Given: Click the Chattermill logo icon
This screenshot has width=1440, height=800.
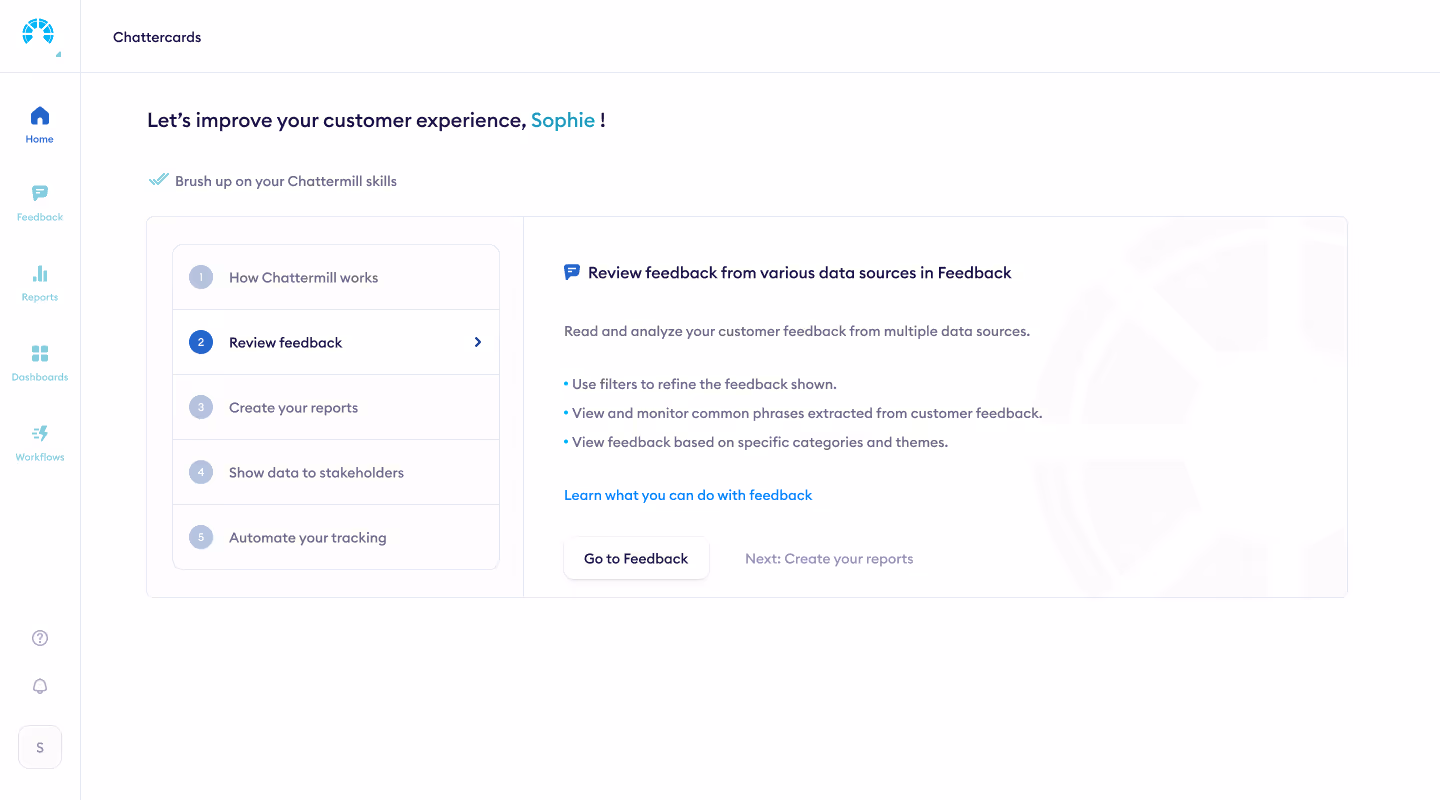Looking at the screenshot, I should pos(38,32).
